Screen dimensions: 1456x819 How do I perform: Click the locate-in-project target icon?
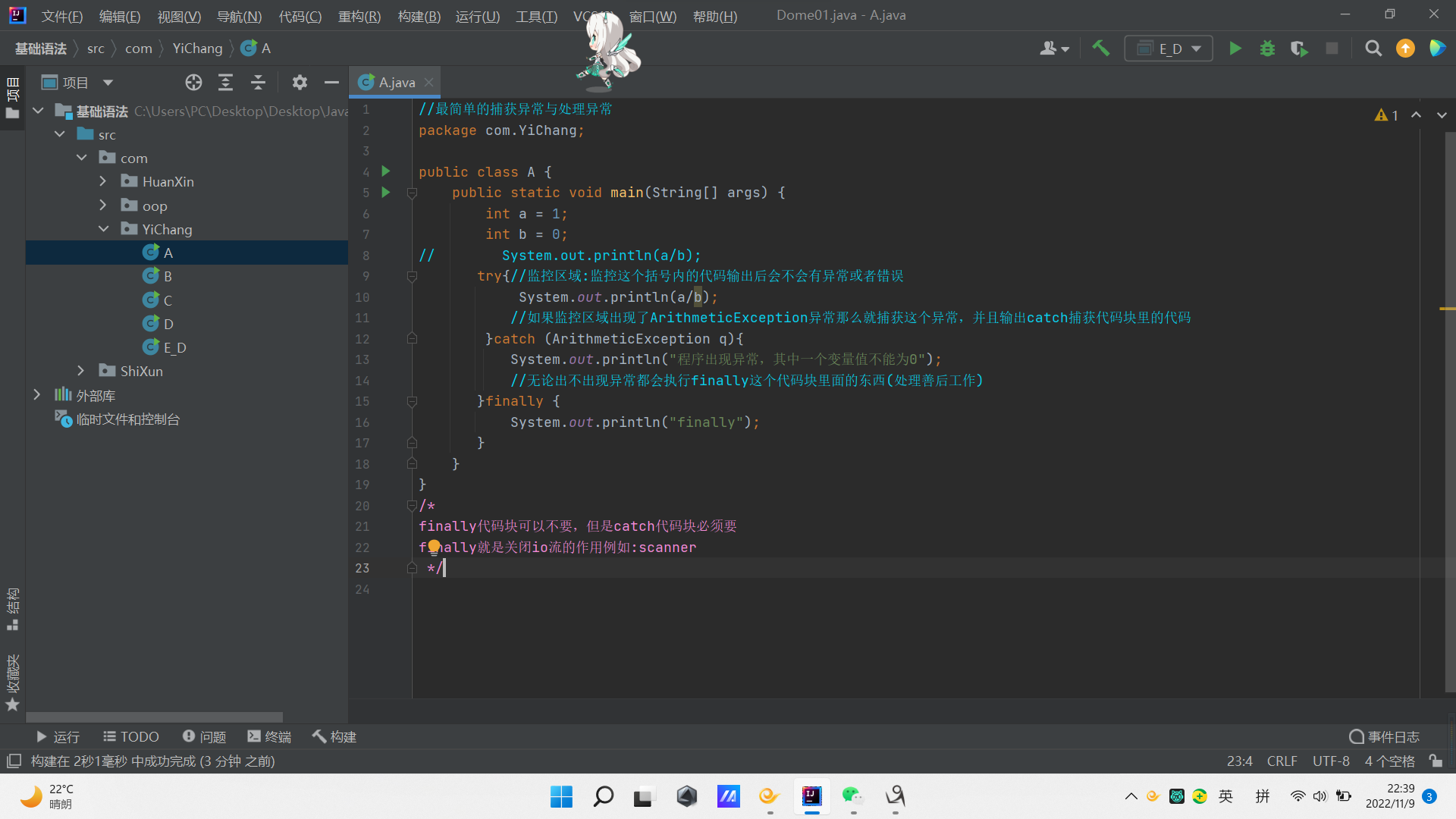193,83
